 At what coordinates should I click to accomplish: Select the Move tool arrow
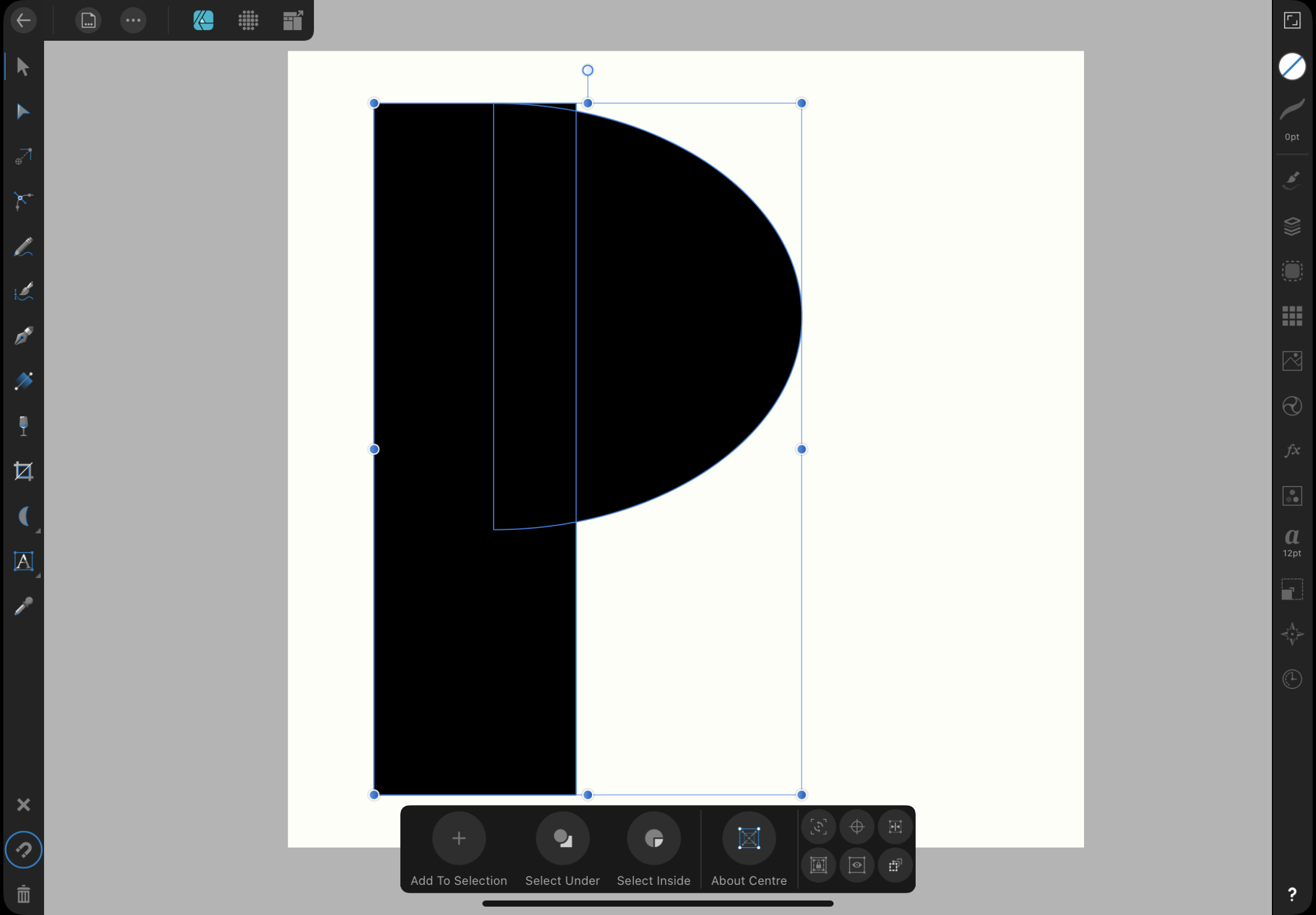tap(23, 67)
